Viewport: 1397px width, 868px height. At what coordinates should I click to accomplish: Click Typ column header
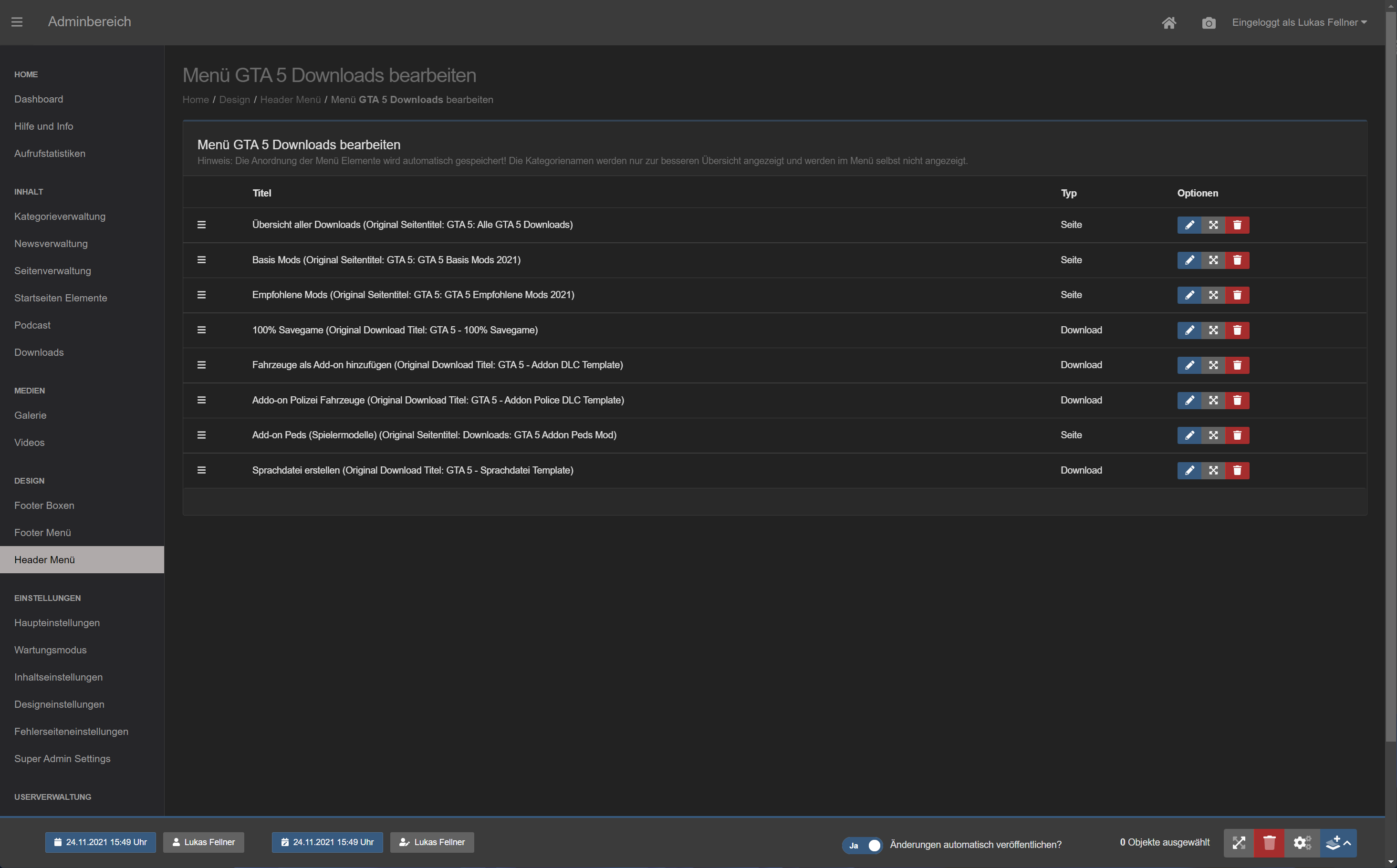tap(1069, 193)
